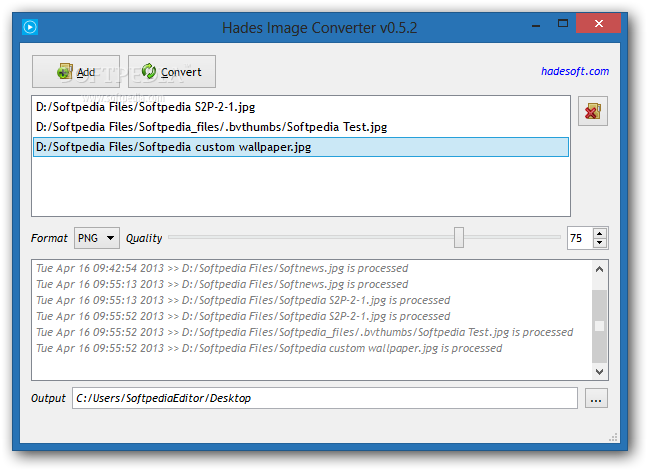Open the PNG Format dropdown

97,238
